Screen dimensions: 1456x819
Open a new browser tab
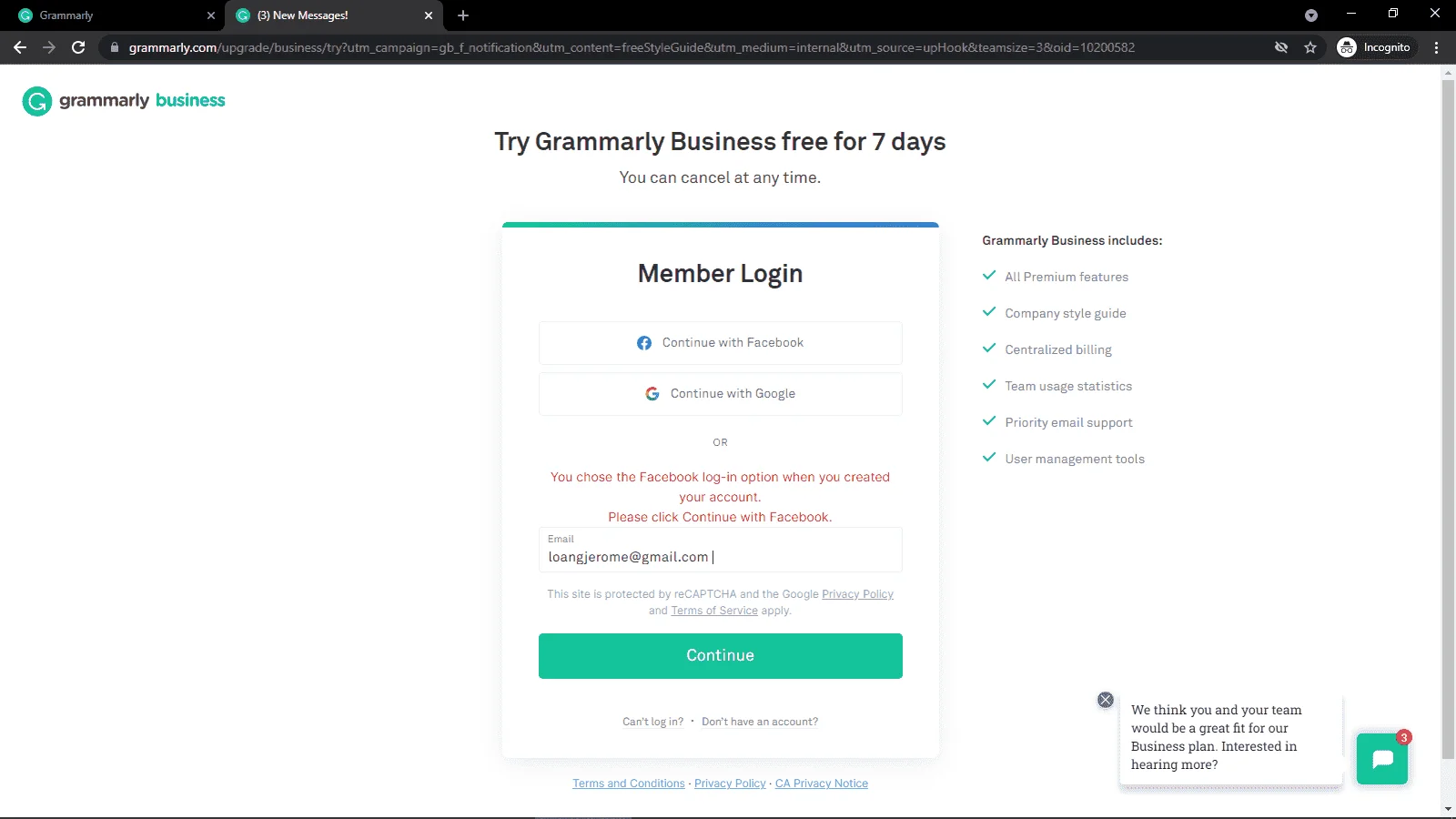click(463, 15)
